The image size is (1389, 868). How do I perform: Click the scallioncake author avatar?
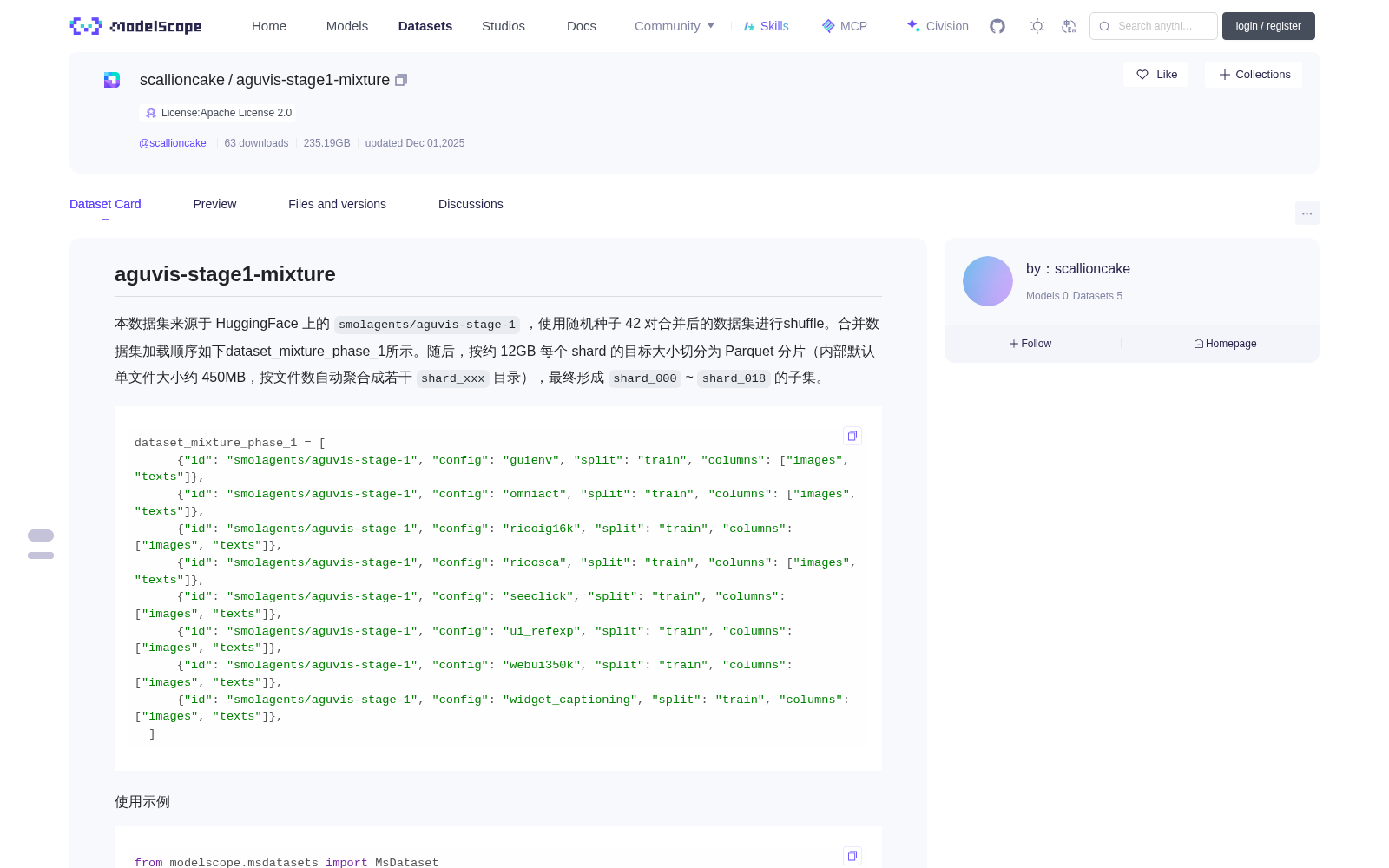tap(988, 281)
